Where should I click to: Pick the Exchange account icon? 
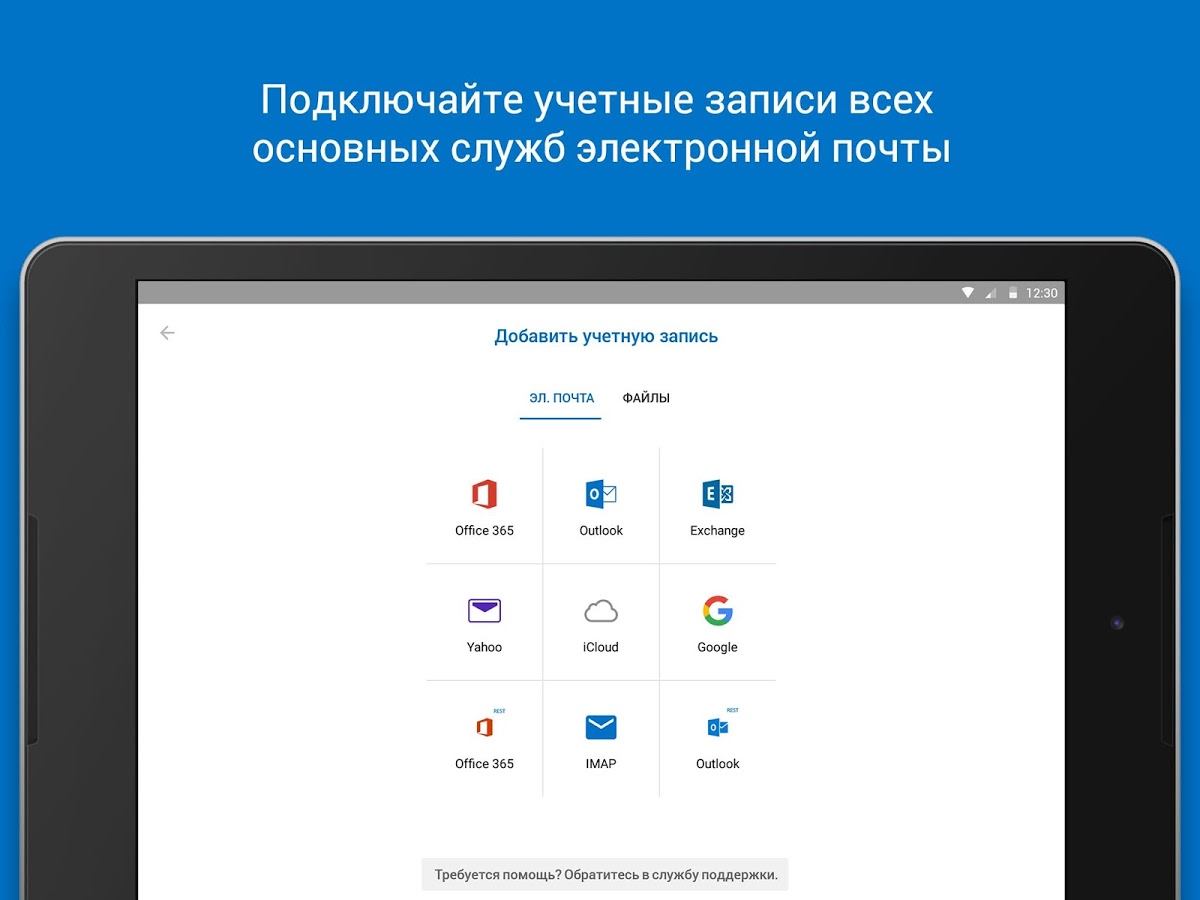[x=717, y=495]
